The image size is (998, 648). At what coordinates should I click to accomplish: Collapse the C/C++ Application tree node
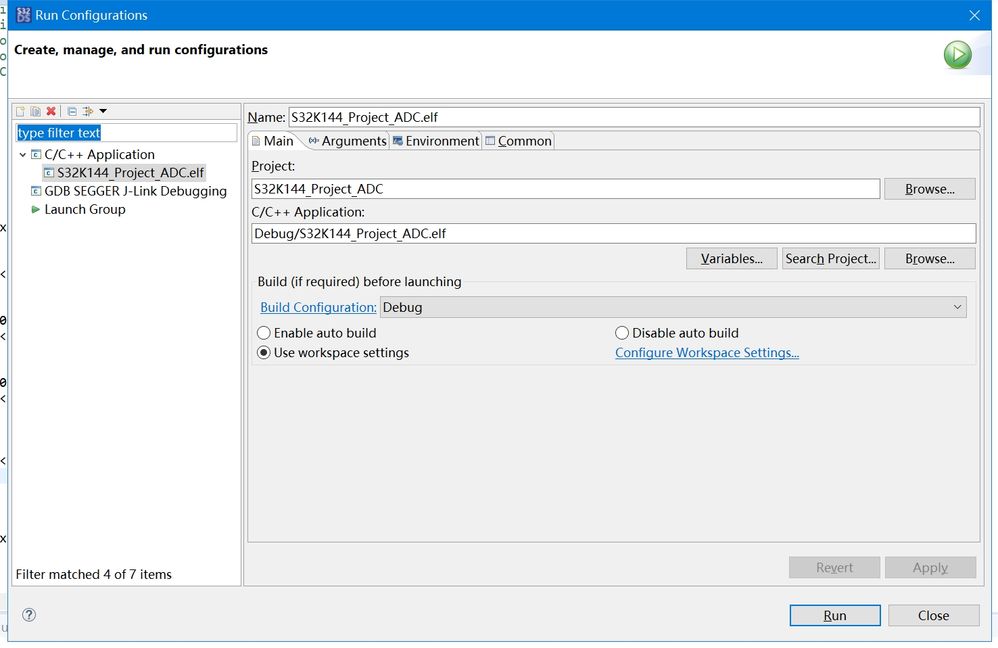tap(23, 155)
